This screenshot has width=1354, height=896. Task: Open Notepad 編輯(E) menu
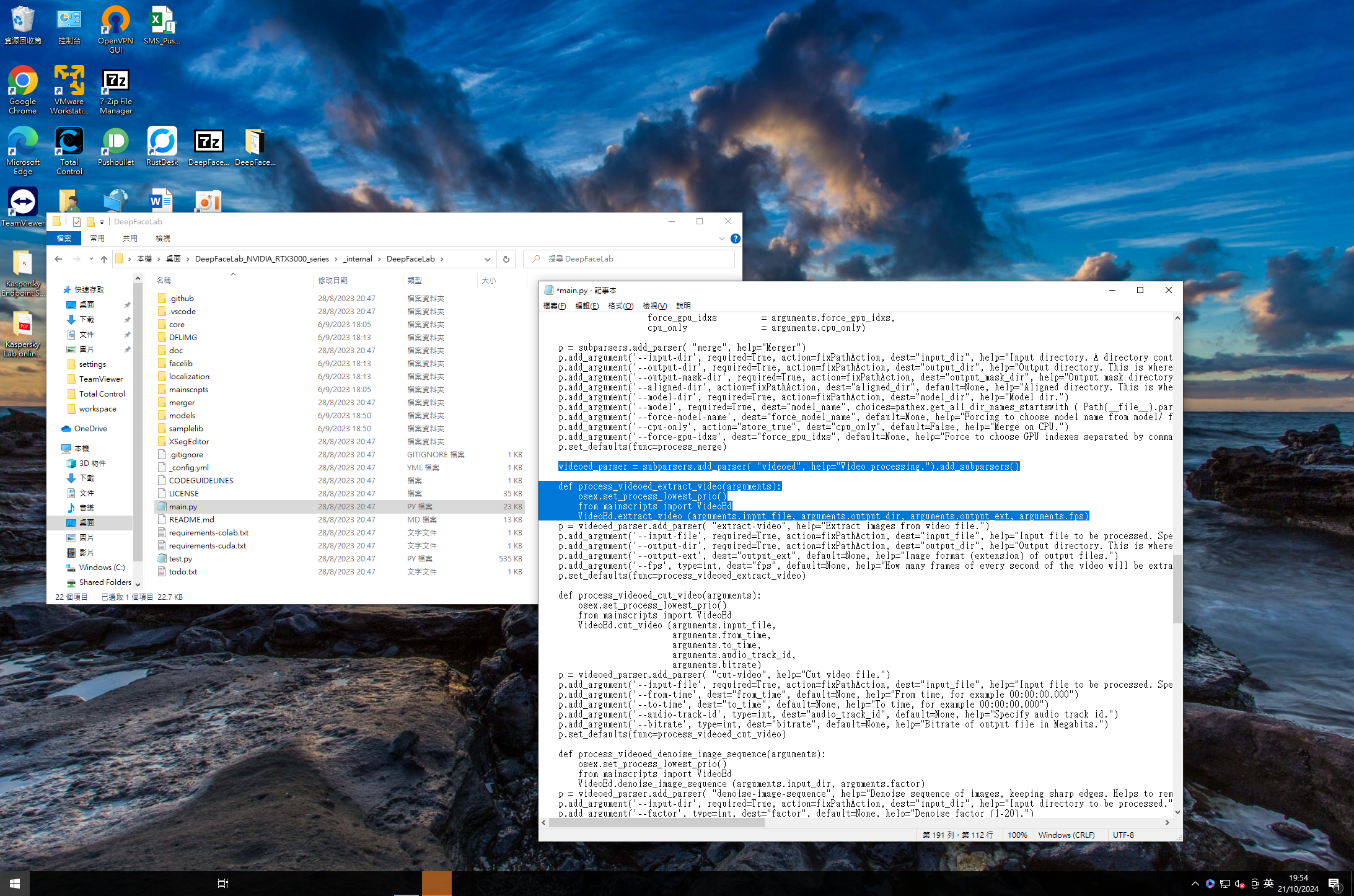[587, 306]
